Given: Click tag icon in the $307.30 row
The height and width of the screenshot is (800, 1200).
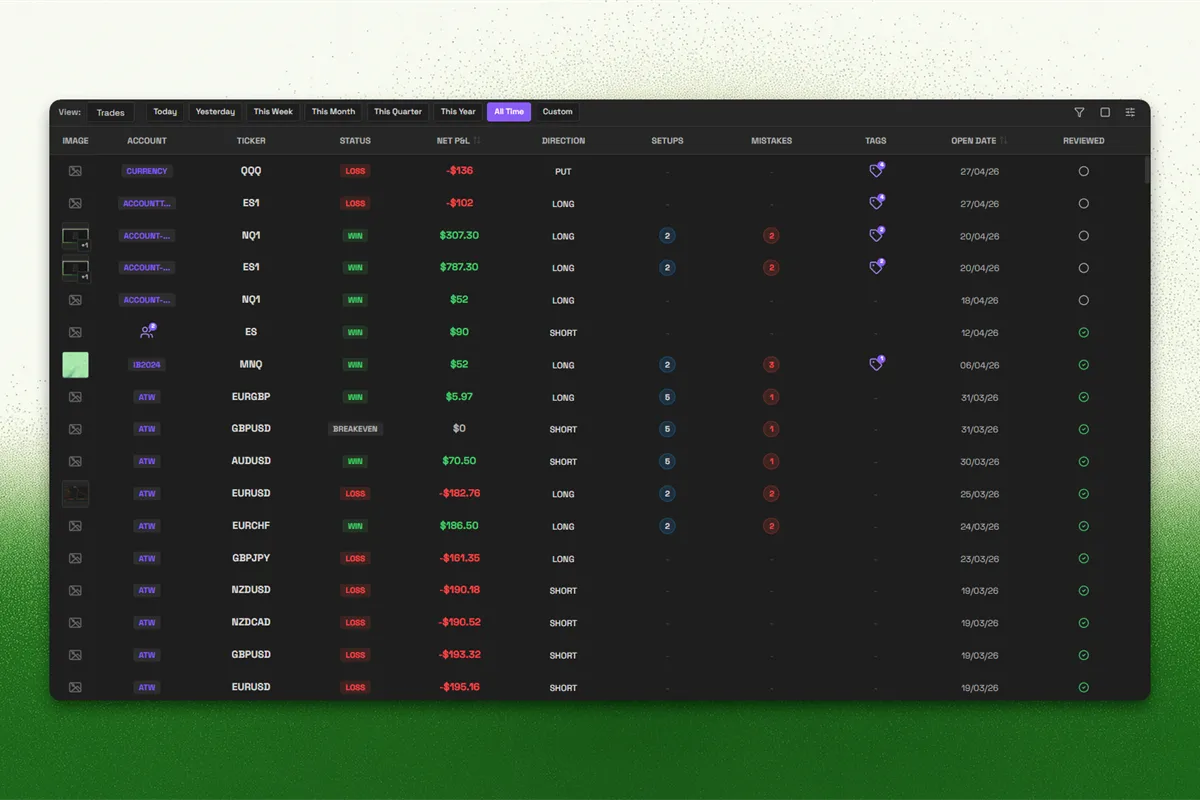Looking at the screenshot, I should 876,235.
